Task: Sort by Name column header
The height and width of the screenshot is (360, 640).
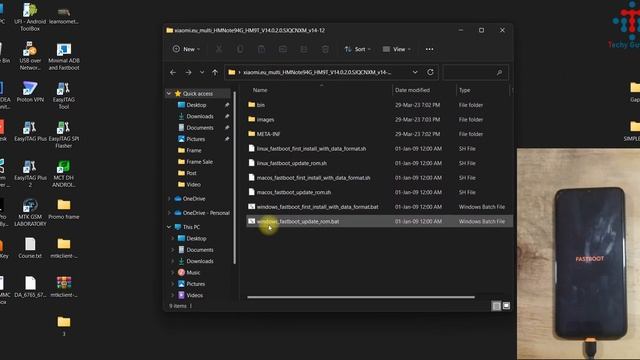Action: tap(260, 90)
